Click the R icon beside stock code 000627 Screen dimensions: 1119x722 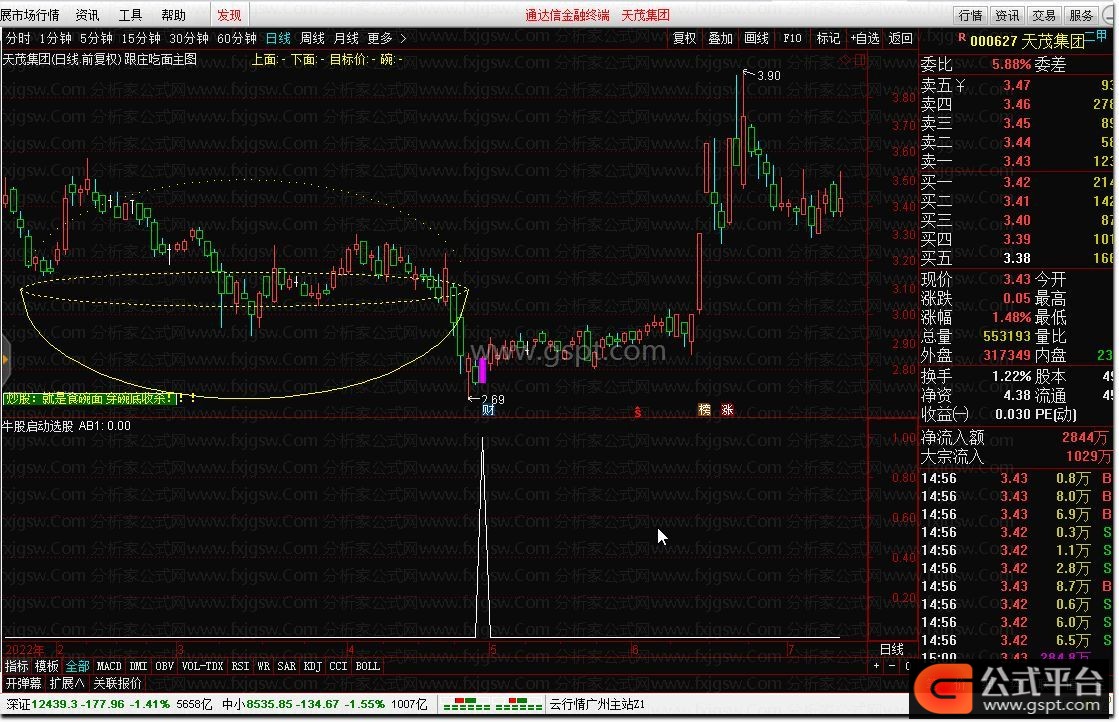click(x=961, y=37)
